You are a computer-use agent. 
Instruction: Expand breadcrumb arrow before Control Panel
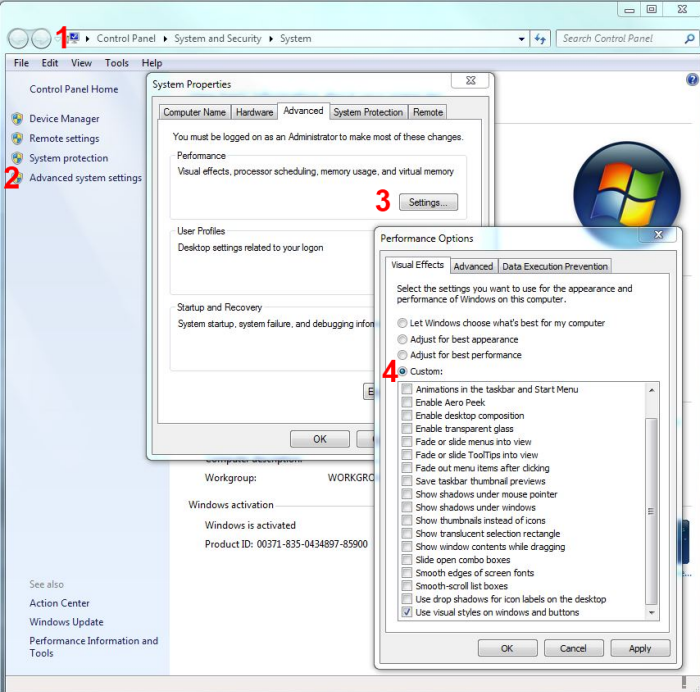click(88, 39)
